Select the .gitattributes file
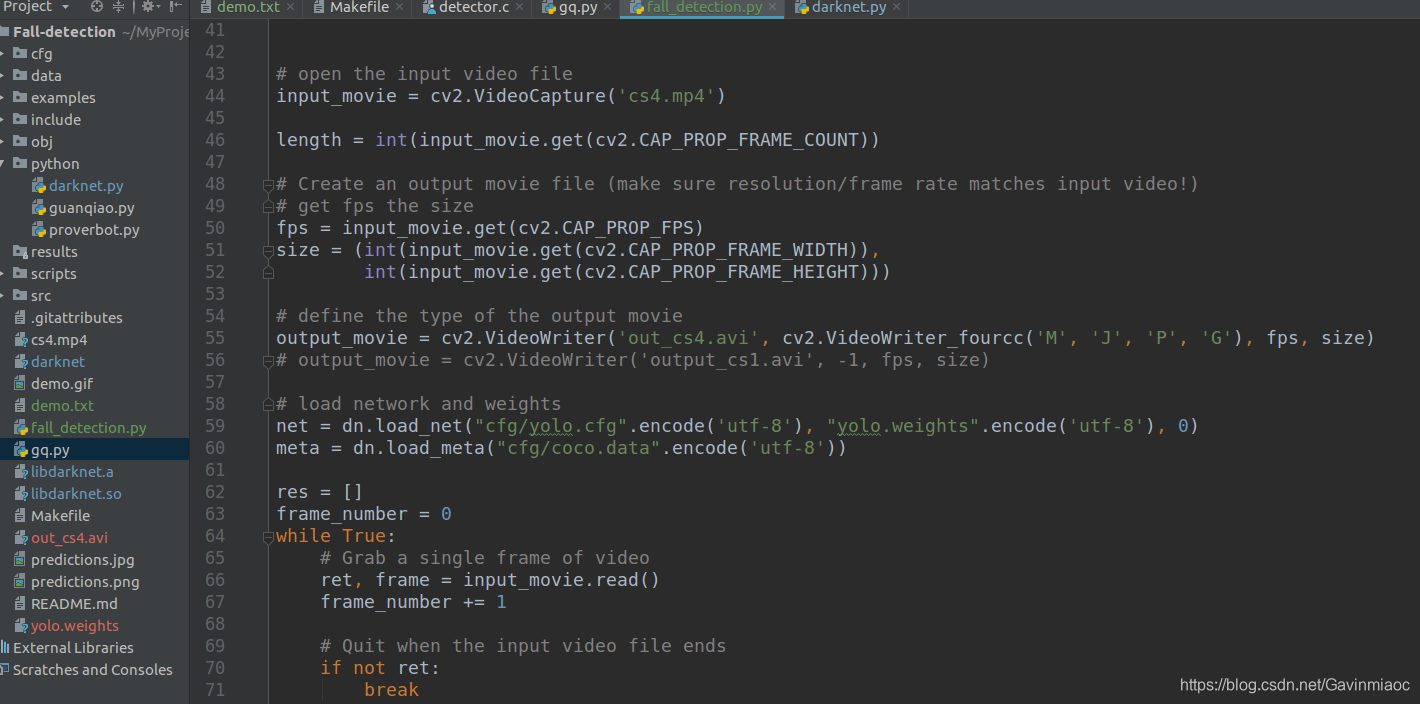Image resolution: width=1420 pixels, height=704 pixels. (x=76, y=318)
